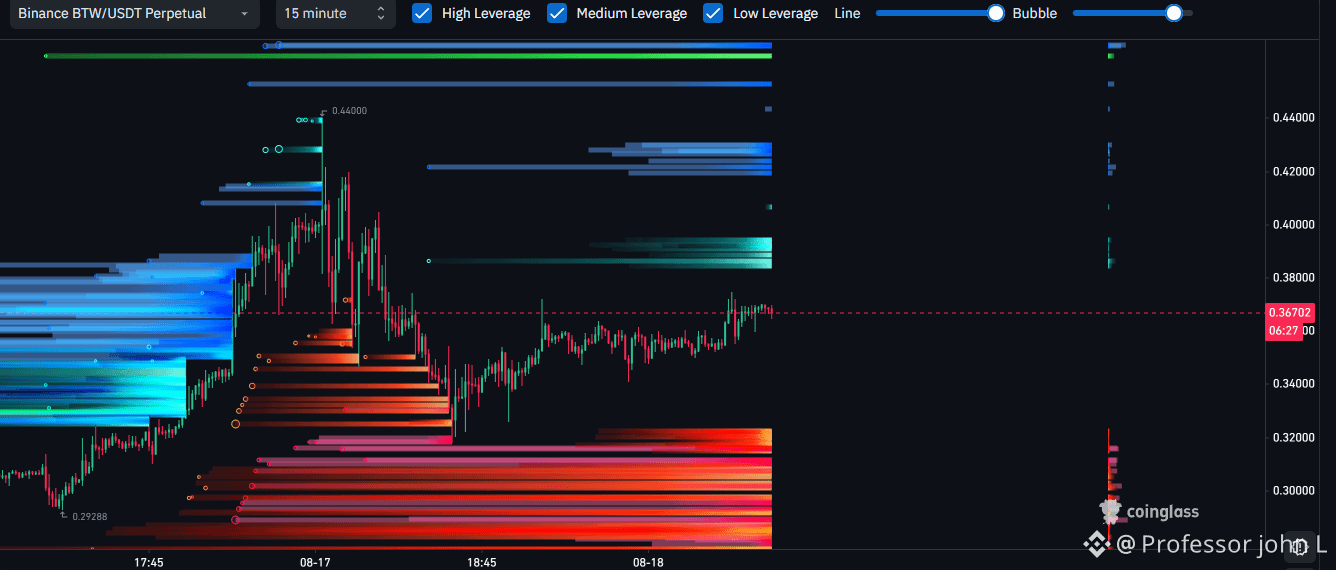This screenshot has width=1336, height=570.
Task: Click the 0.42000 price axis label
Action: click(1293, 171)
